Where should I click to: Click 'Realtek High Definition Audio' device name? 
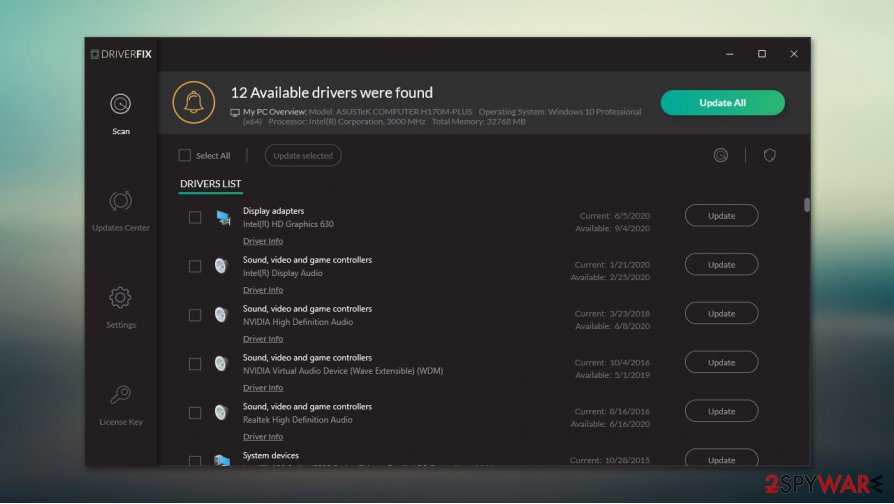(298, 420)
